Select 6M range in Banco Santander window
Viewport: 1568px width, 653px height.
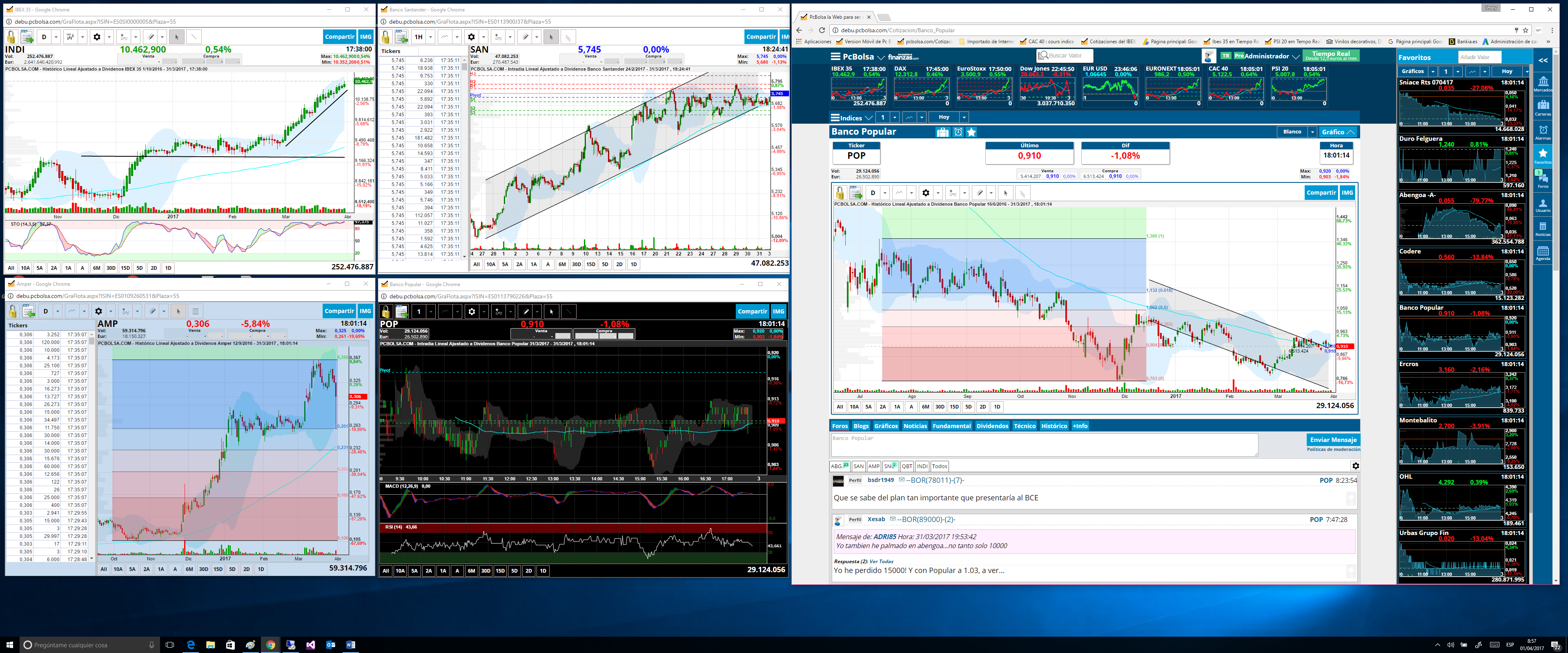(x=562, y=264)
